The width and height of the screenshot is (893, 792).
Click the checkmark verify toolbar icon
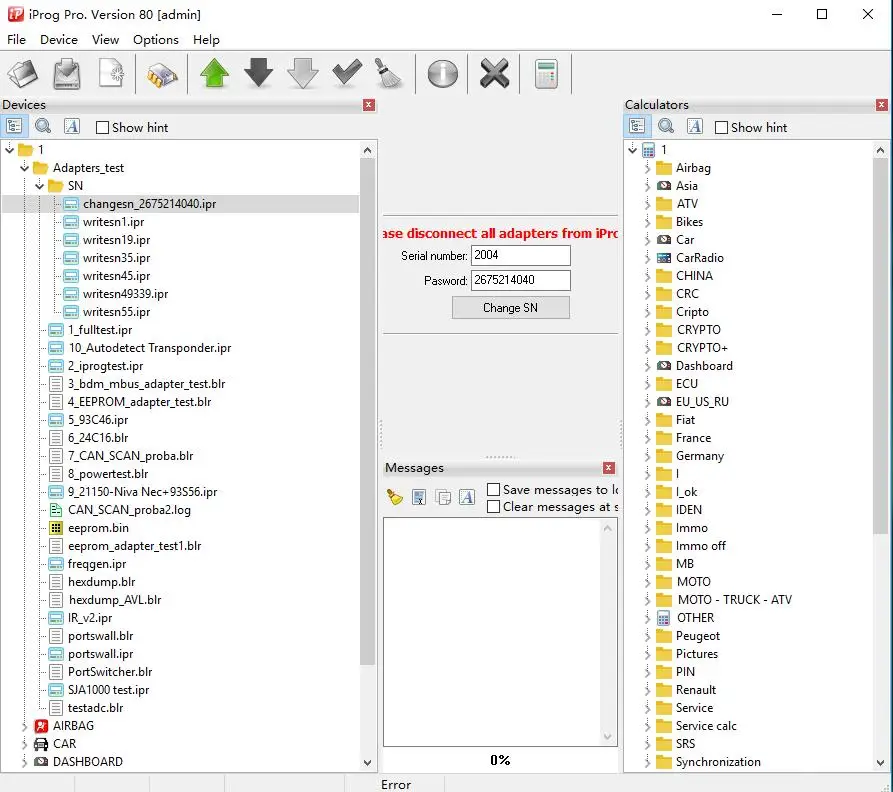pyautogui.click(x=347, y=73)
